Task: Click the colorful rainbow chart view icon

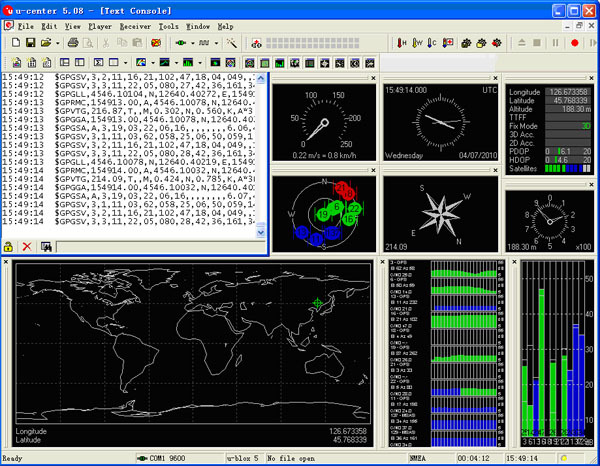Action: pyautogui.click(x=141, y=62)
